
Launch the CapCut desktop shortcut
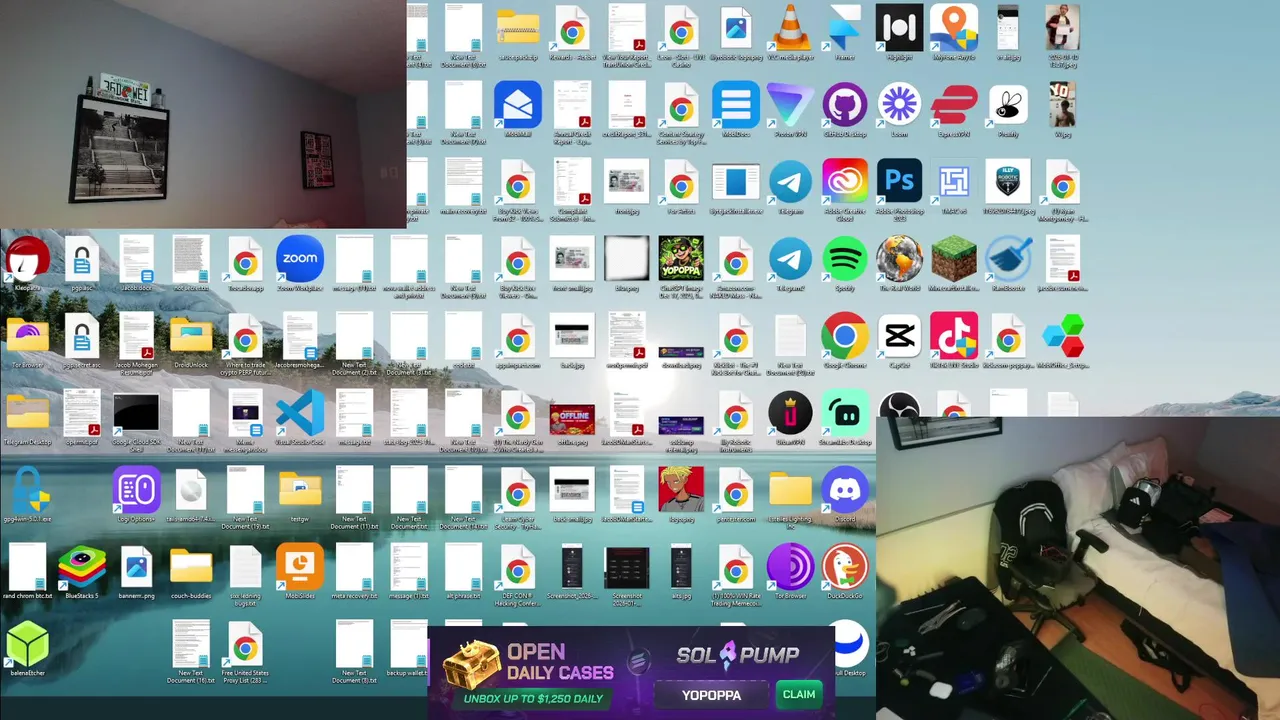tap(899, 336)
